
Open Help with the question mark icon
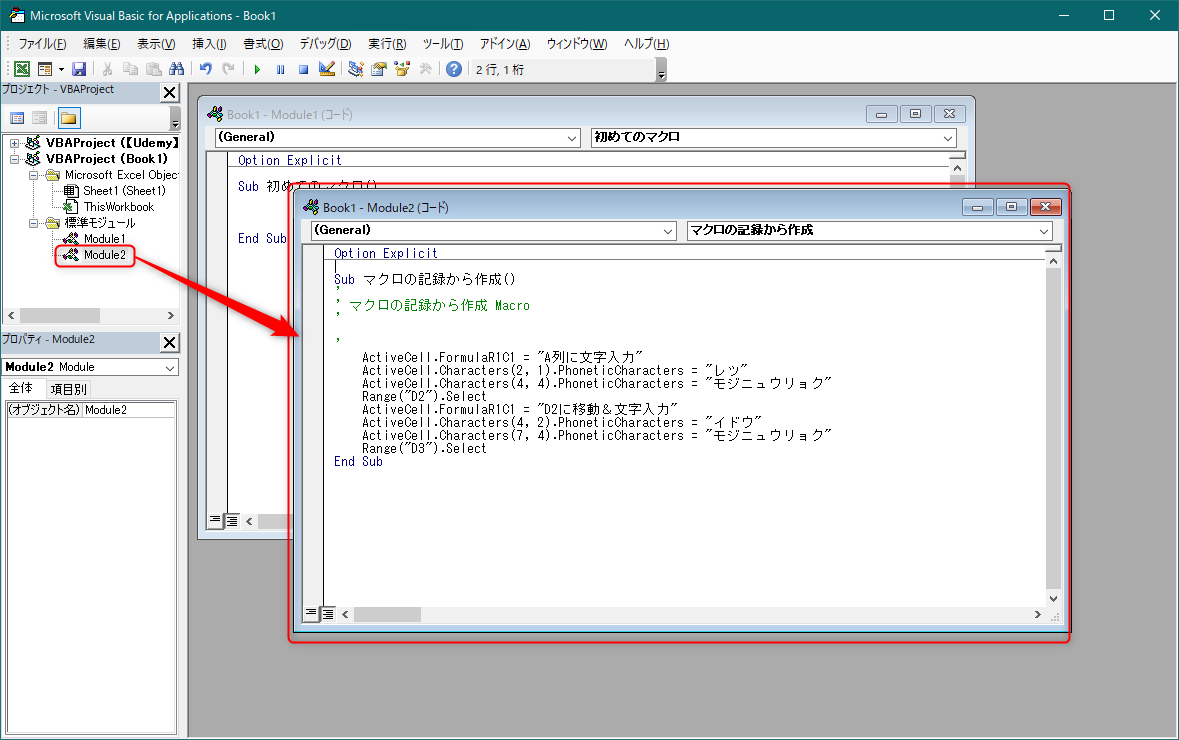point(454,69)
